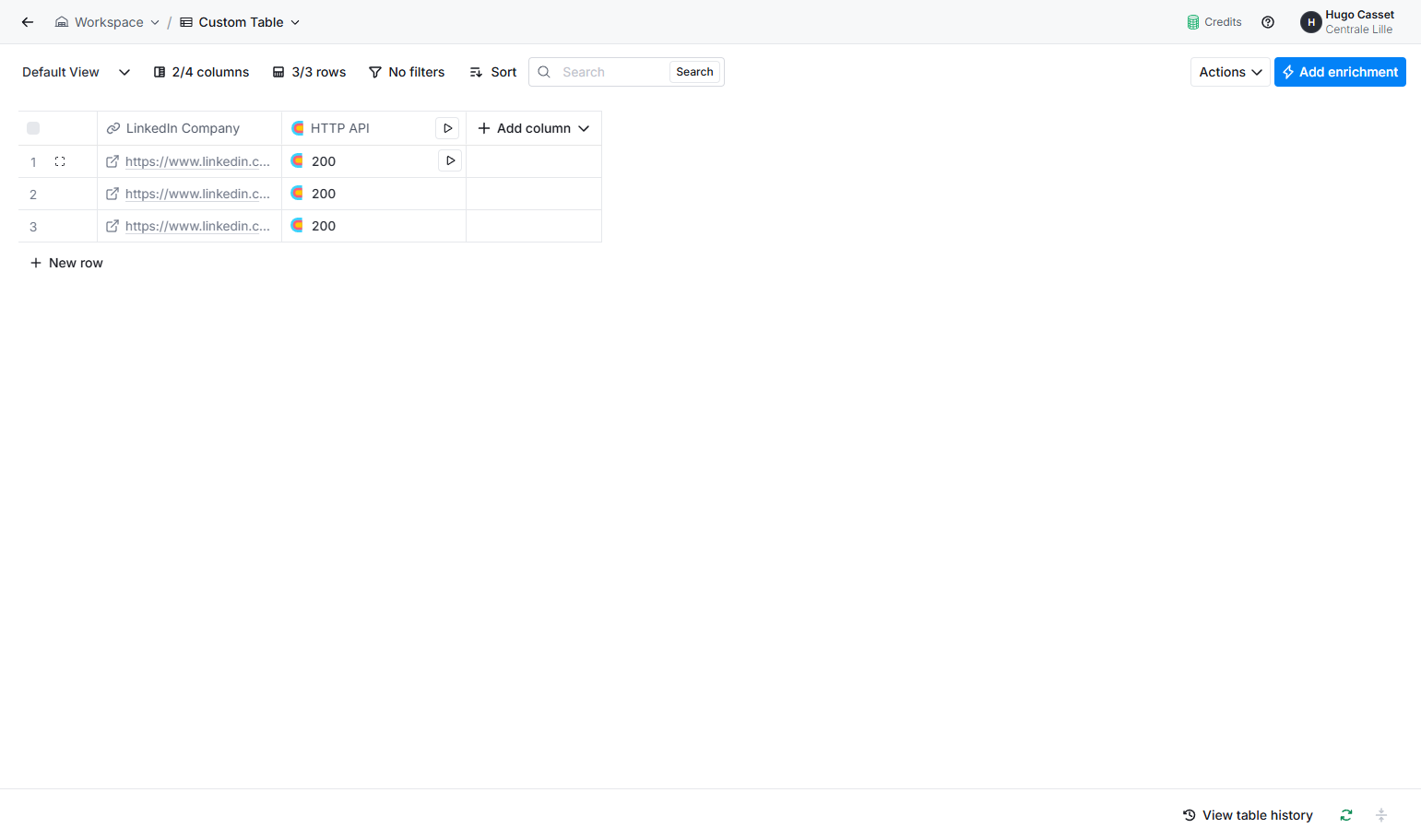Select the LinkedIn Company column header

click(x=189, y=128)
